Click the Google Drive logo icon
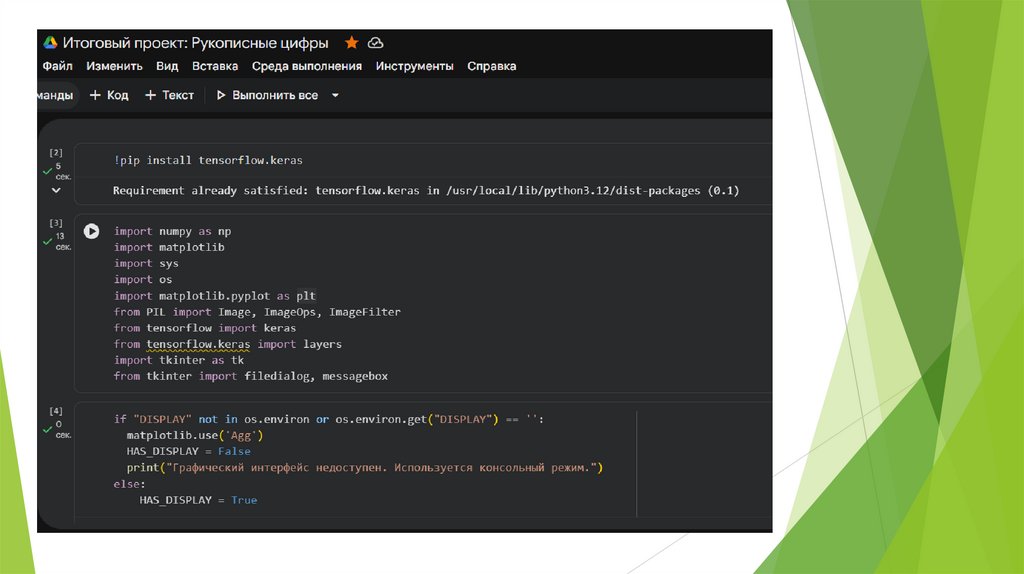Image resolution: width=1024 pixels, height=574 pixels. tap(50, 43)
